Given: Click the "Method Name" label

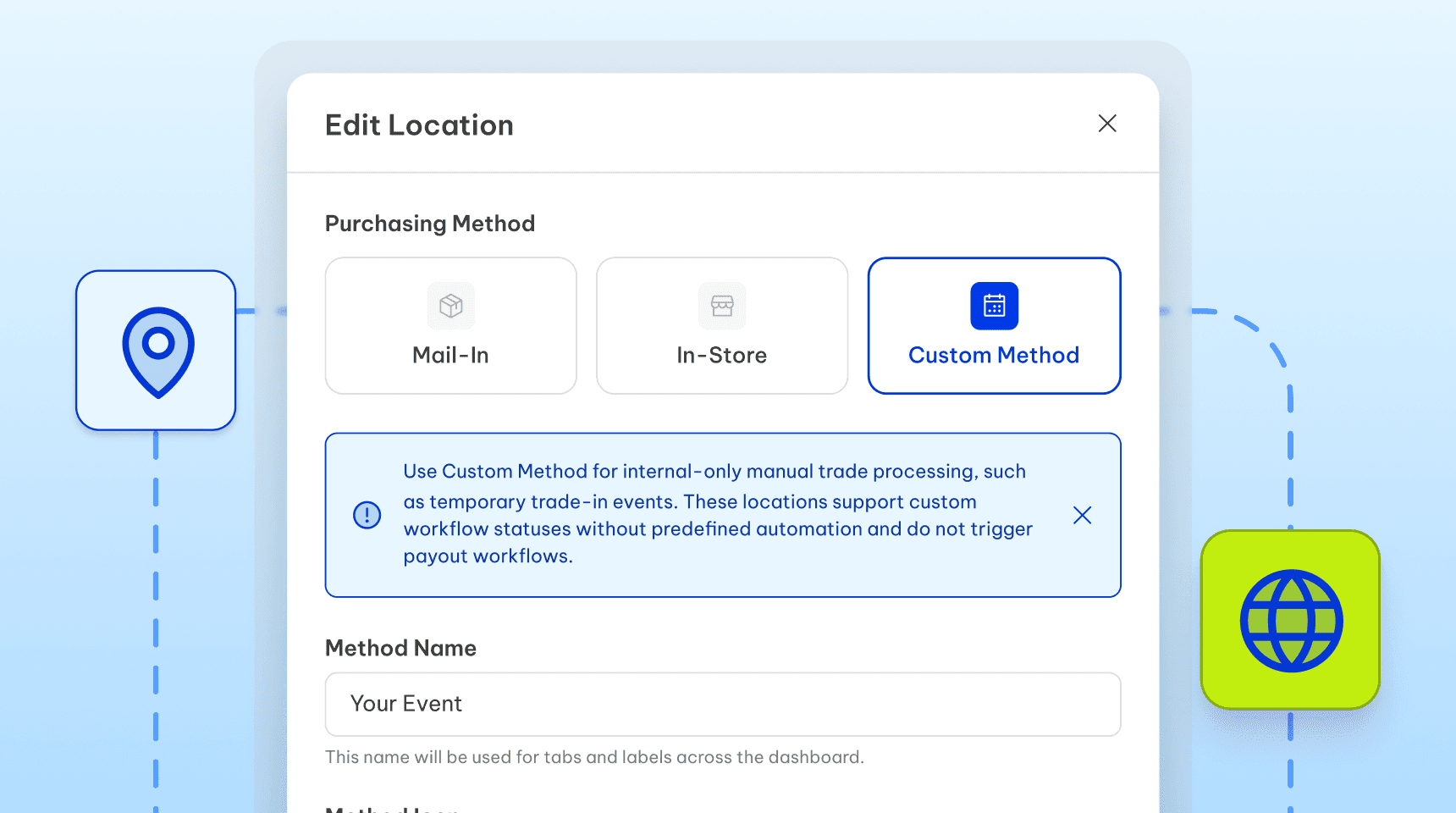Looking at the screenshot, I should (x=401, y=648).
